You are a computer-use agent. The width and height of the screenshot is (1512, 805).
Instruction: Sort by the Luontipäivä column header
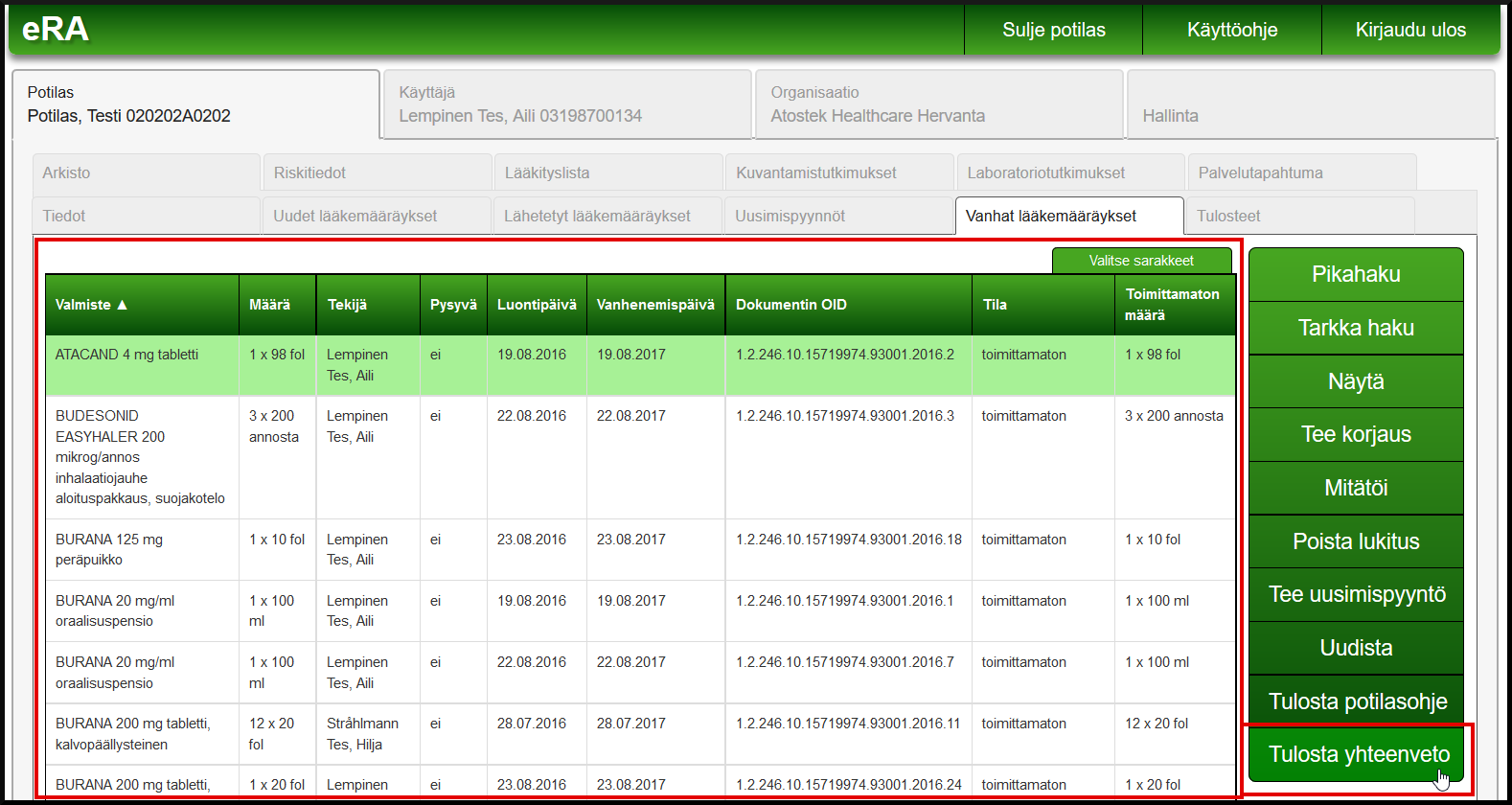[x=537, y=305]
